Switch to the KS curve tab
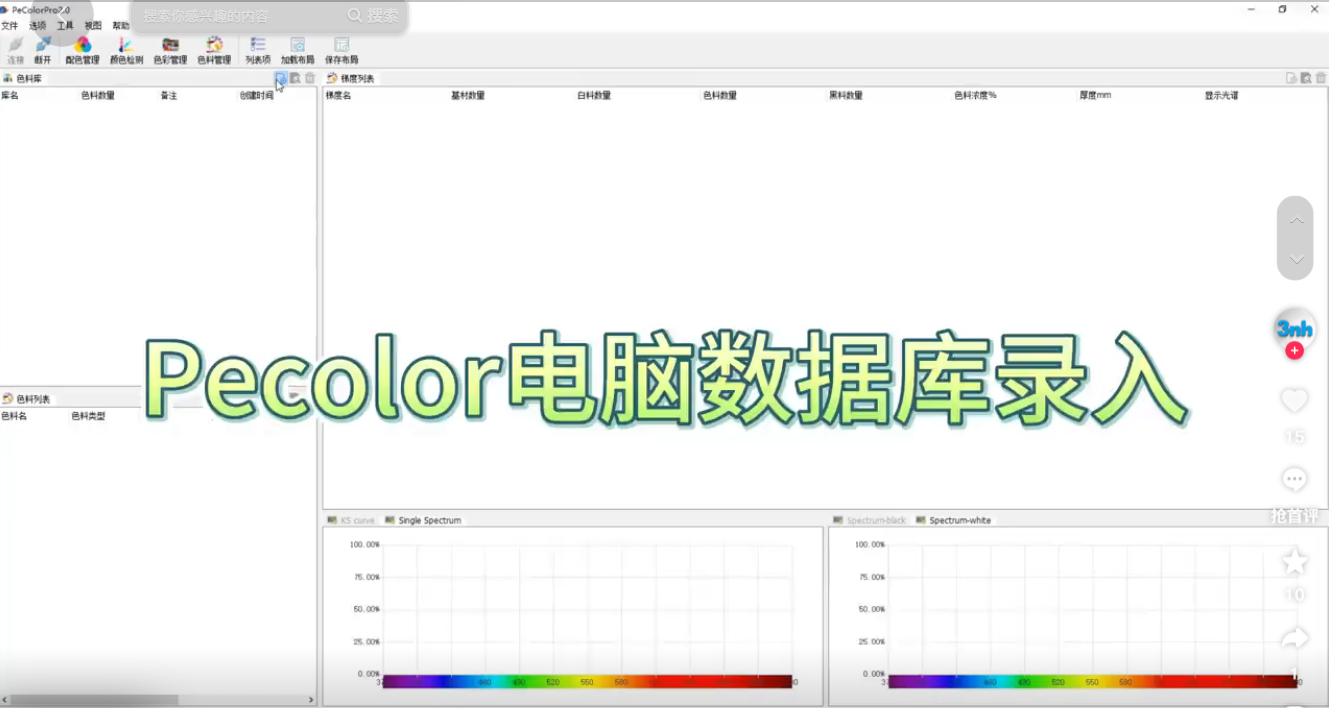The height and width of the screenshot is (708, 1329). 351,520
